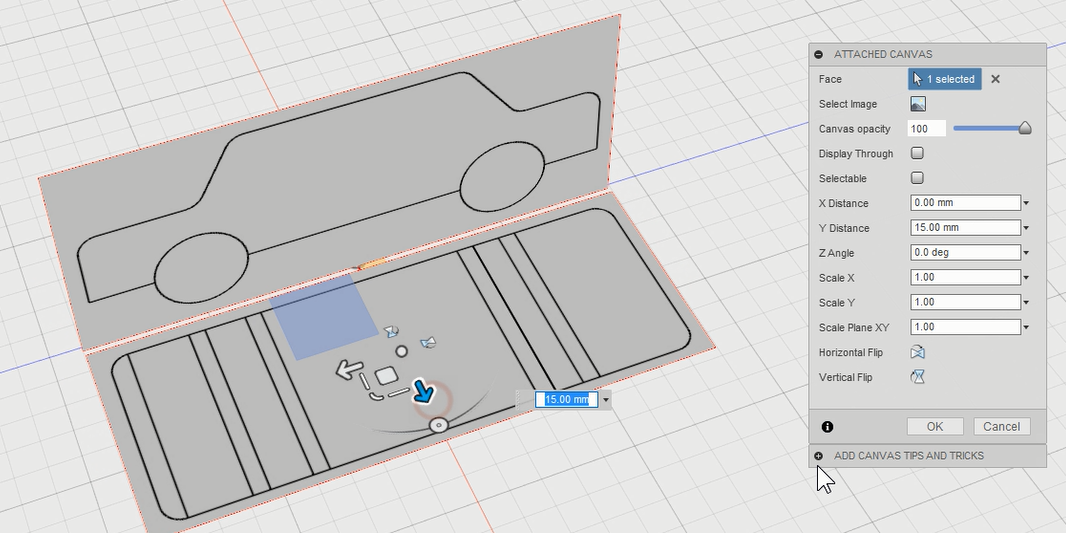This screenshot has width=1066, height=533.
Task: Click the L-shaped corner scale manipulator
Action: pos(376,394)
